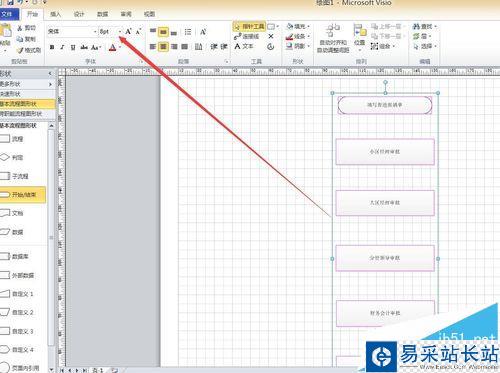Screen dimensions: 500x373
Task: Switch to the 设计 (Design) ribbon tab
Action: pos(79,14)
